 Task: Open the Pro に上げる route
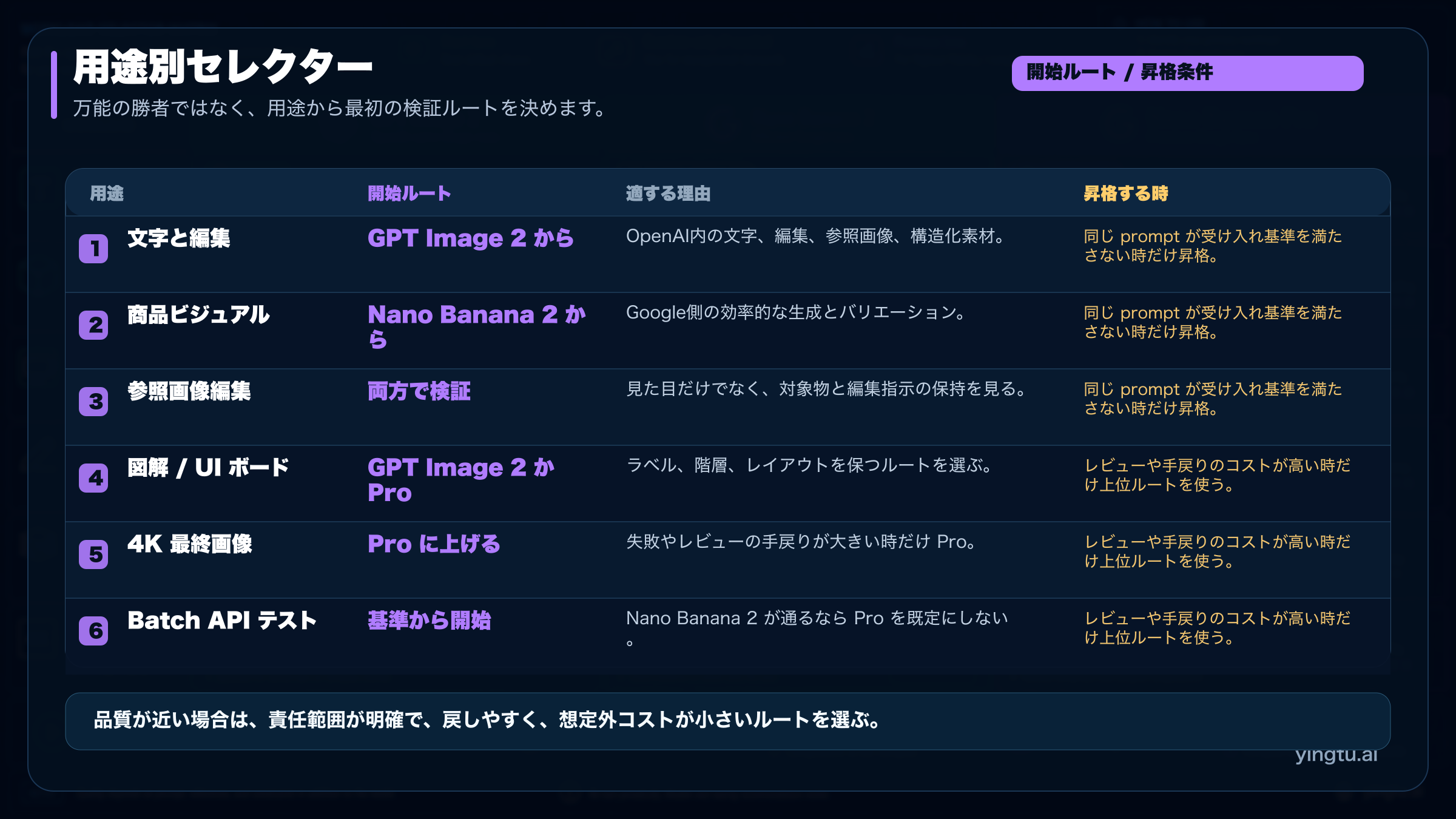point(434,545)
